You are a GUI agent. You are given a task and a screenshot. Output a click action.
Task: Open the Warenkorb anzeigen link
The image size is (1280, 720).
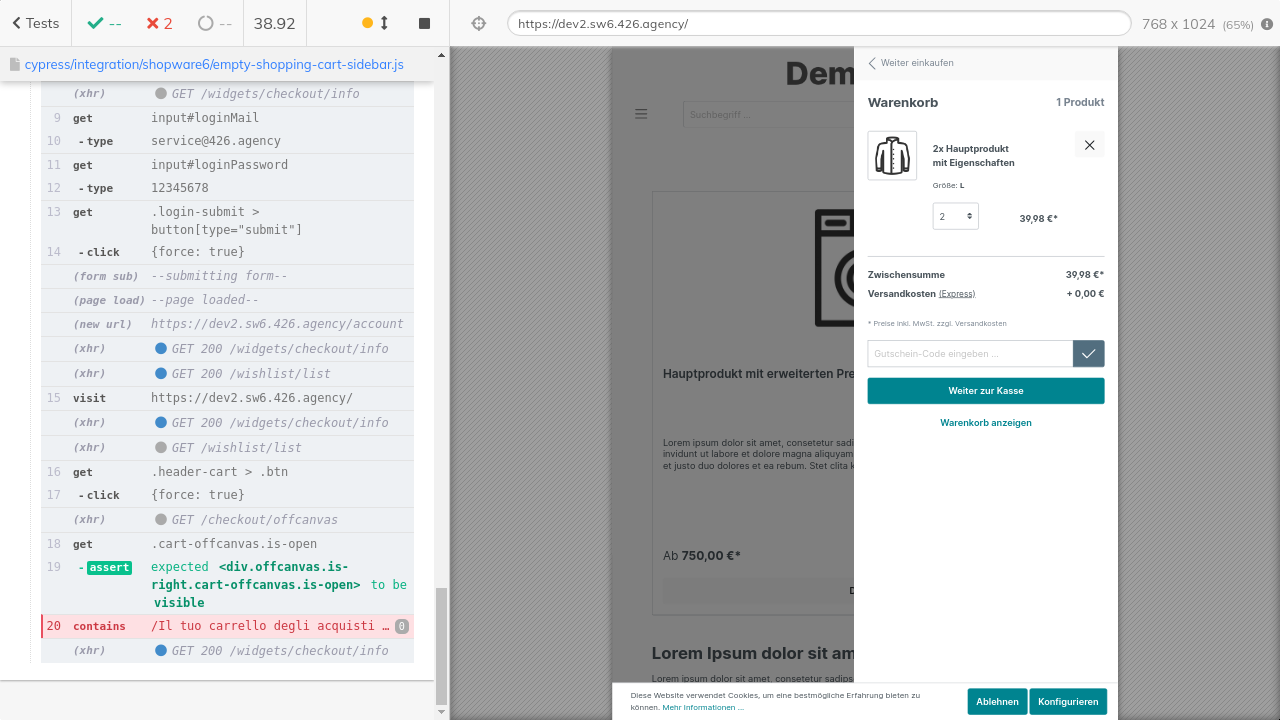point(985,423)
